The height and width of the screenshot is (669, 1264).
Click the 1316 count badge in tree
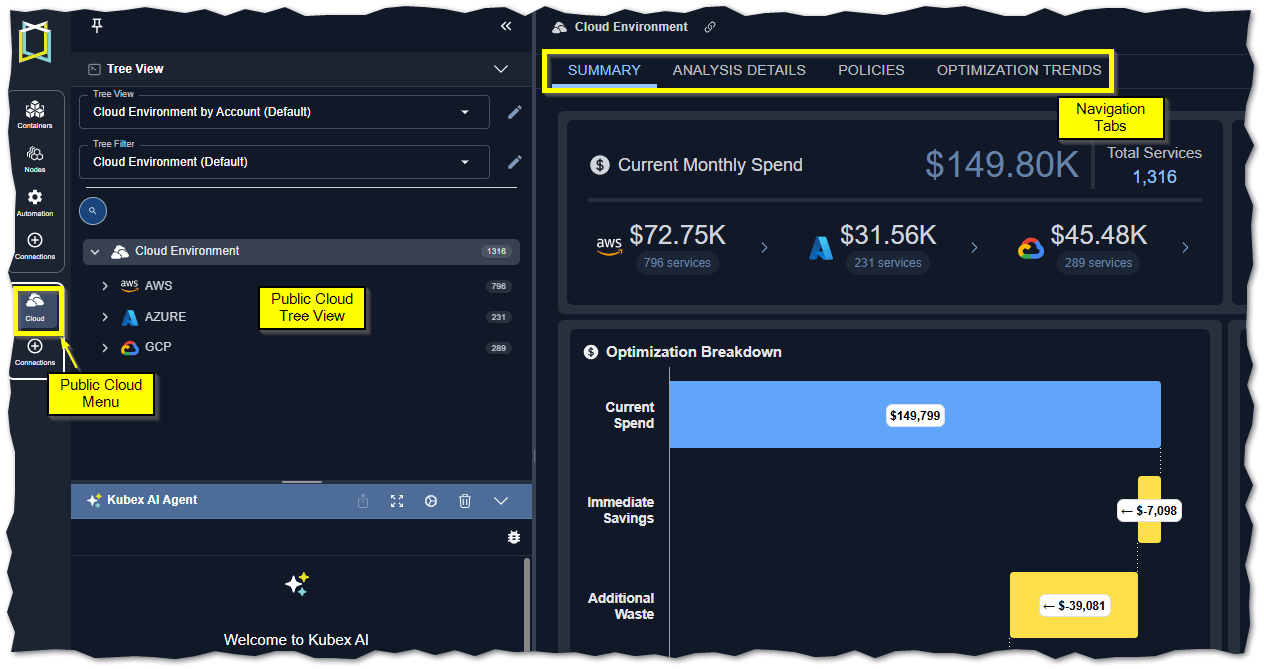pyautogui.click(x=496, y=252)
